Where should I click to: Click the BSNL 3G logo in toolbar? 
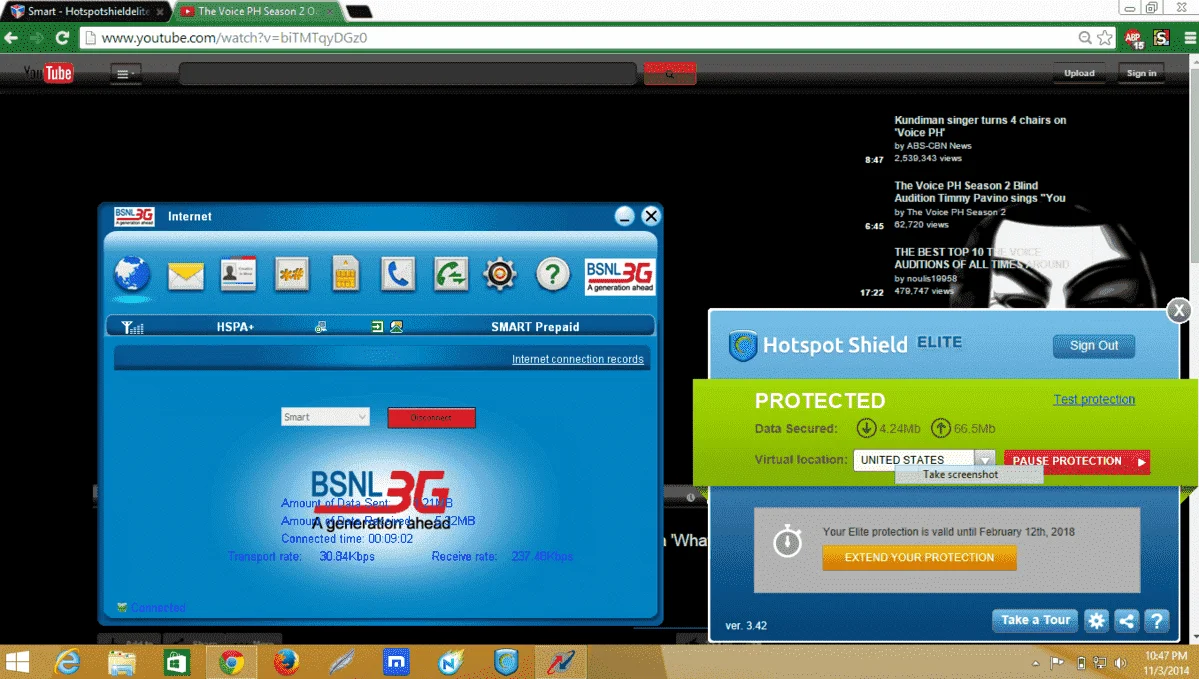(619, 276)
